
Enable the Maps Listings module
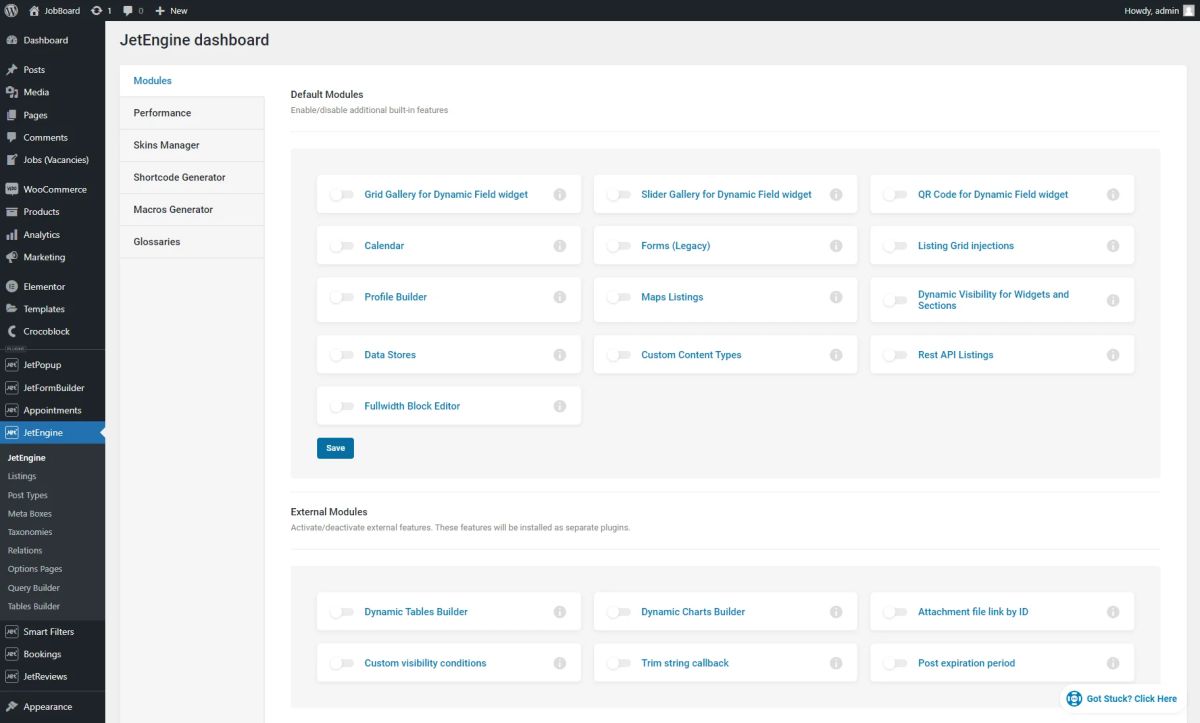(x=619, y=297)
